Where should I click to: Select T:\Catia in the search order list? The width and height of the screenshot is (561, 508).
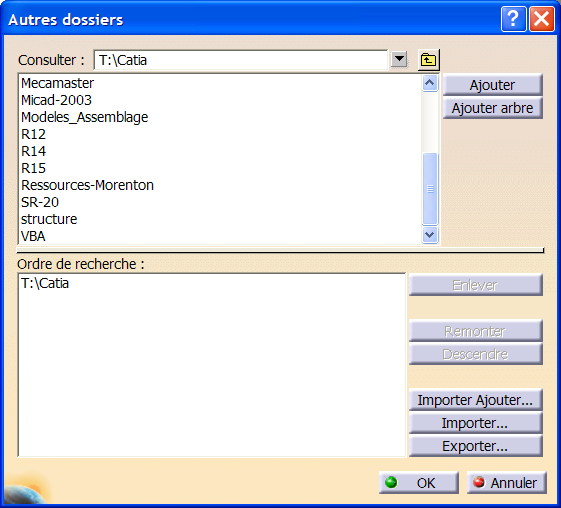[x=45, y=283]
